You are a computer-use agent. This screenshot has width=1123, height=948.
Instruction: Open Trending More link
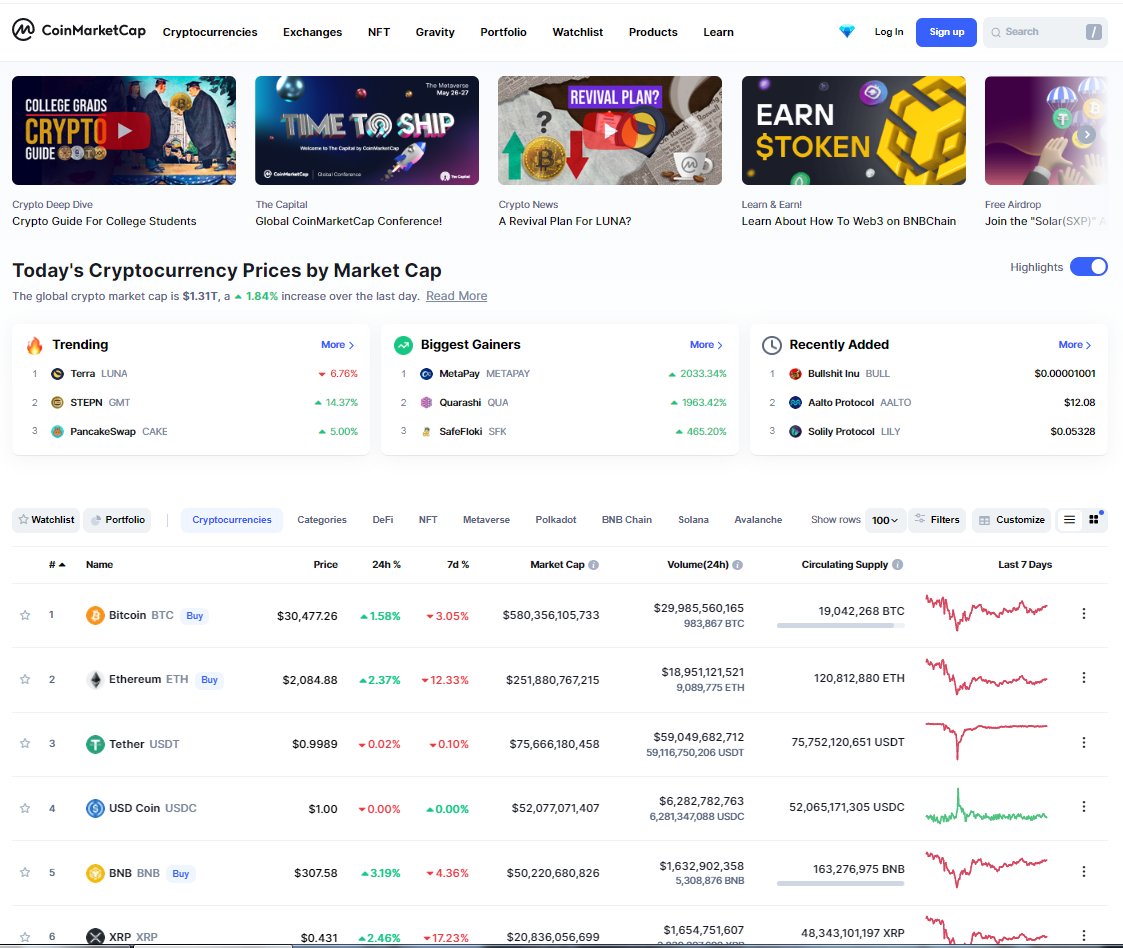coord(337,344)
